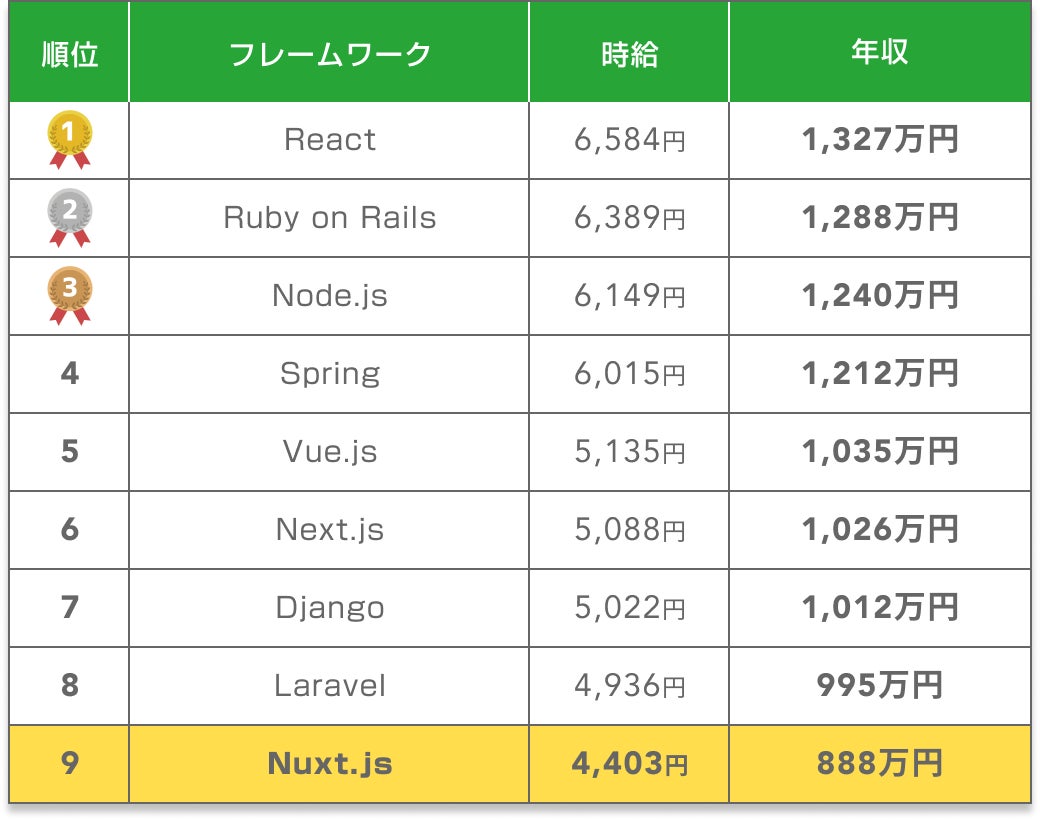Click the bronze third-place medal icon
This screenshot has width=1040, height=820.
pyautogui.click(x=69, y=295)
